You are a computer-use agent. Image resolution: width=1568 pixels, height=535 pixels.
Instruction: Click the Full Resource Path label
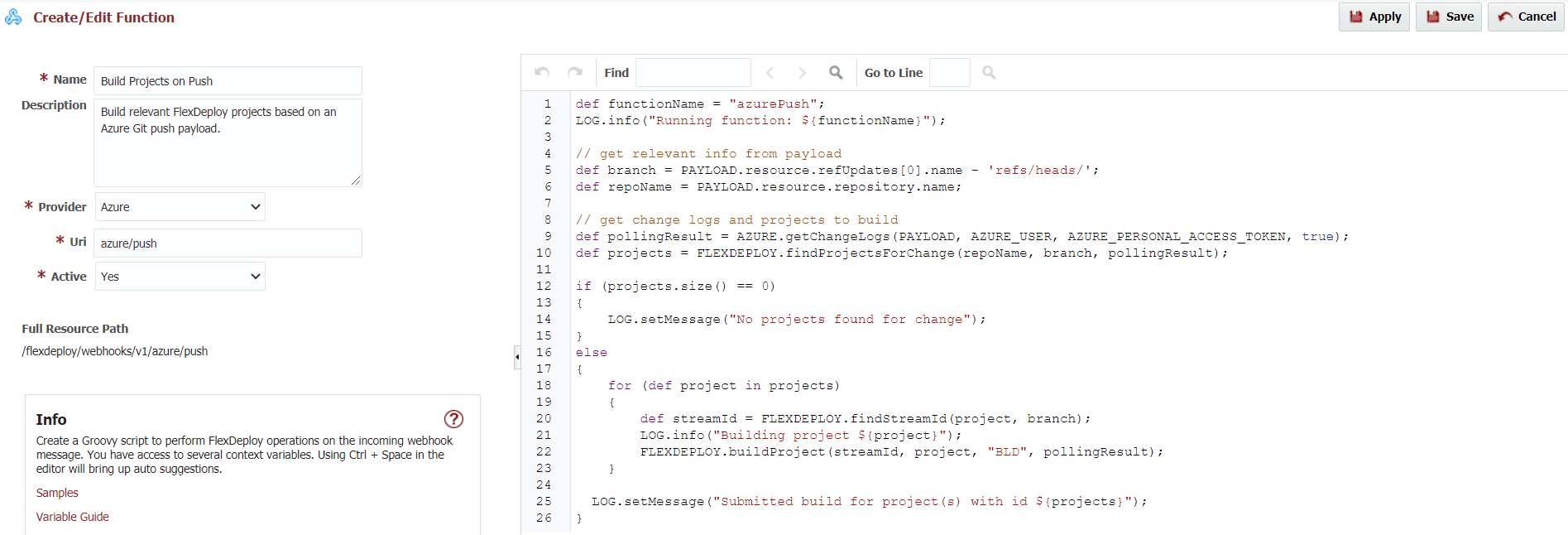[75, 329]
